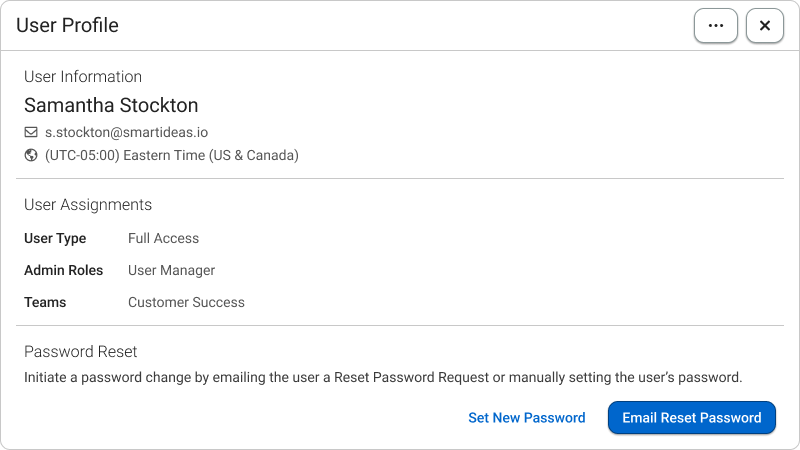Viewport: 800px width, 450px height.
Task: Click the User Assignments section heading
Action: 88,205
